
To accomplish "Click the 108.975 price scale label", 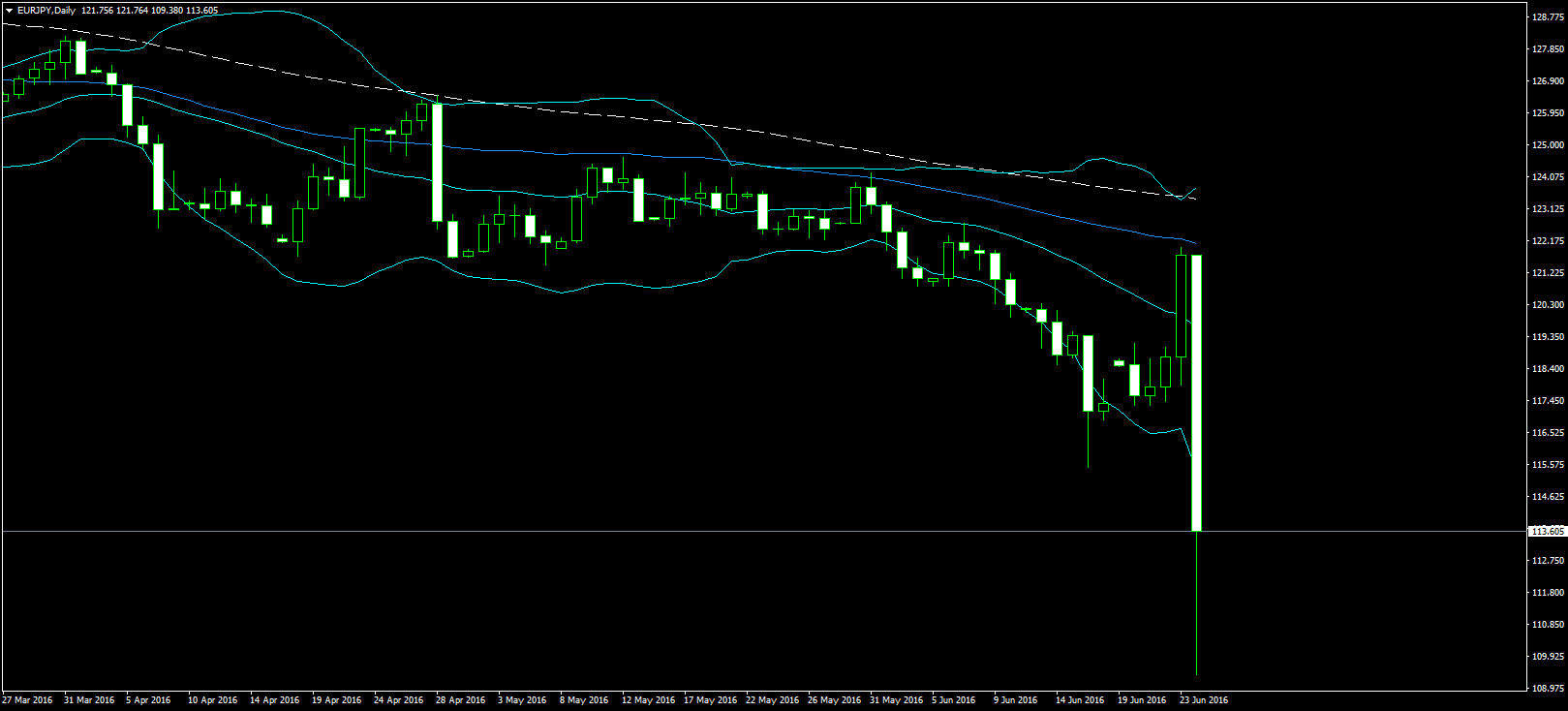I will tap(1548, 689).
